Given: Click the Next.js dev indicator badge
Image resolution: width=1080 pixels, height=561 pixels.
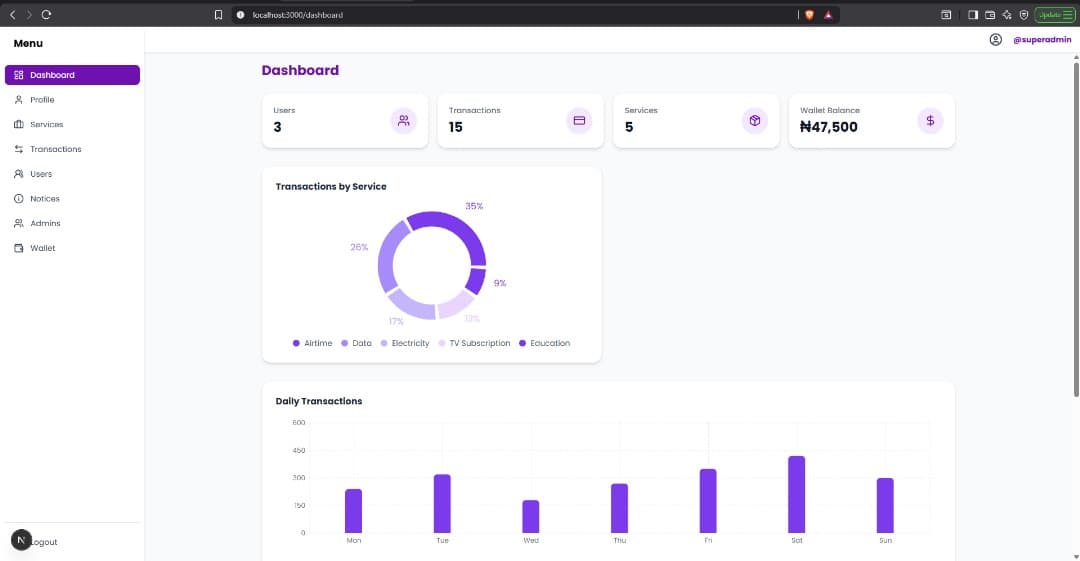Looking at the screenshot, I should 21,540.
